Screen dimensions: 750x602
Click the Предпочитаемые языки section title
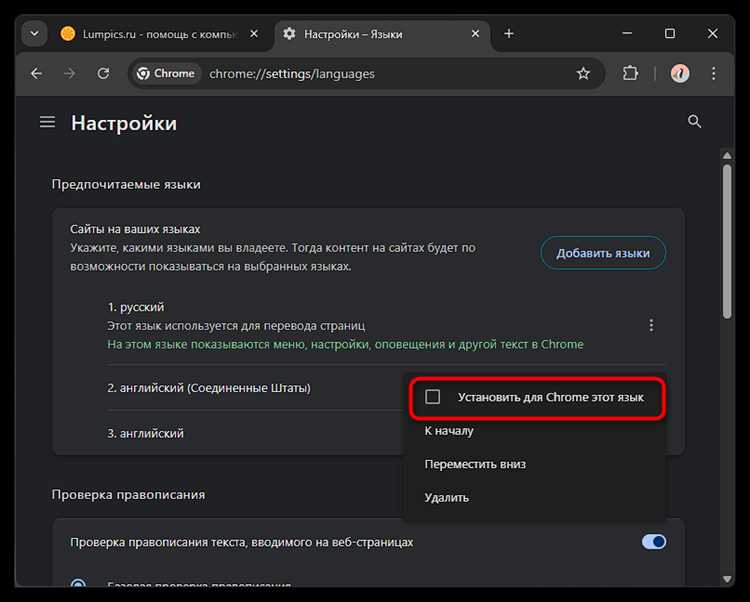126,185
